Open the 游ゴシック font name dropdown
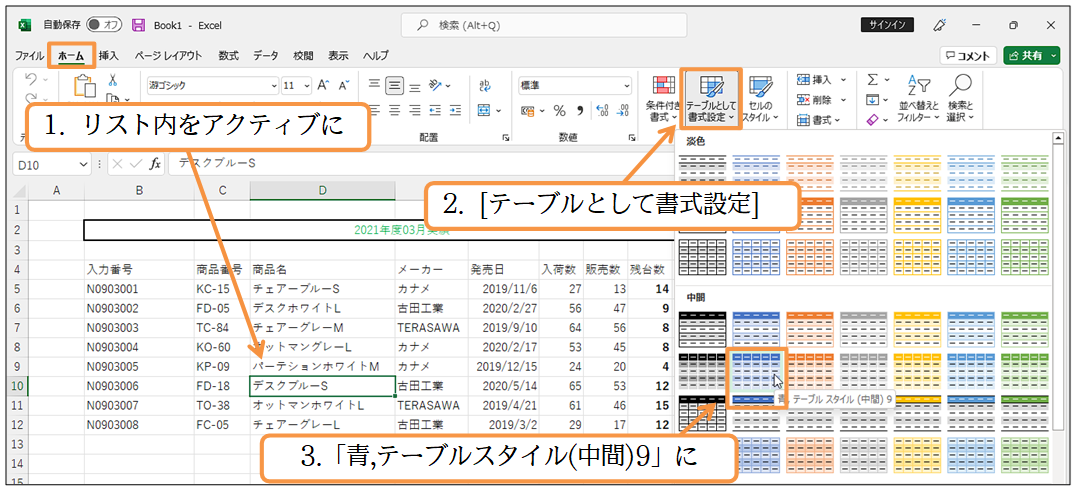1078x491 pixels. tap(274, 86)
